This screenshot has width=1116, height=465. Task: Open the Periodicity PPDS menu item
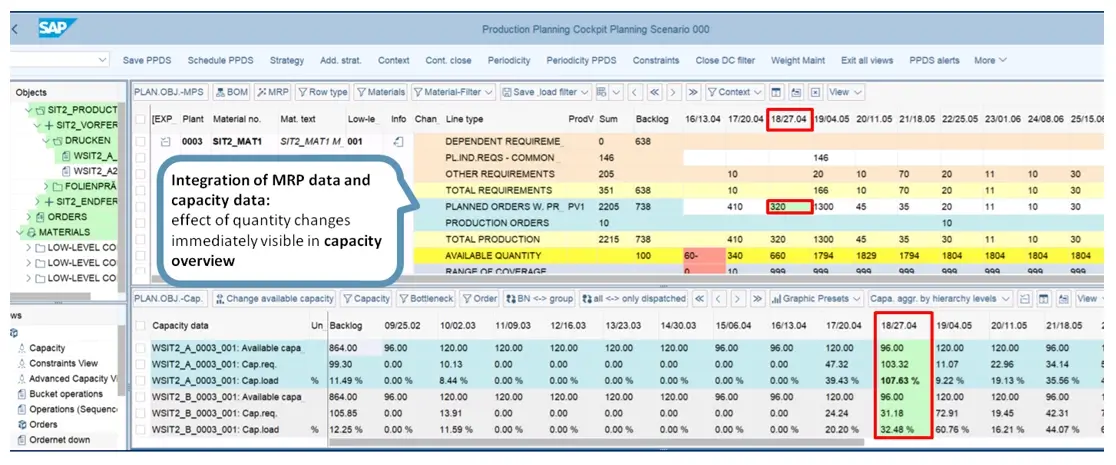(581, 61)
